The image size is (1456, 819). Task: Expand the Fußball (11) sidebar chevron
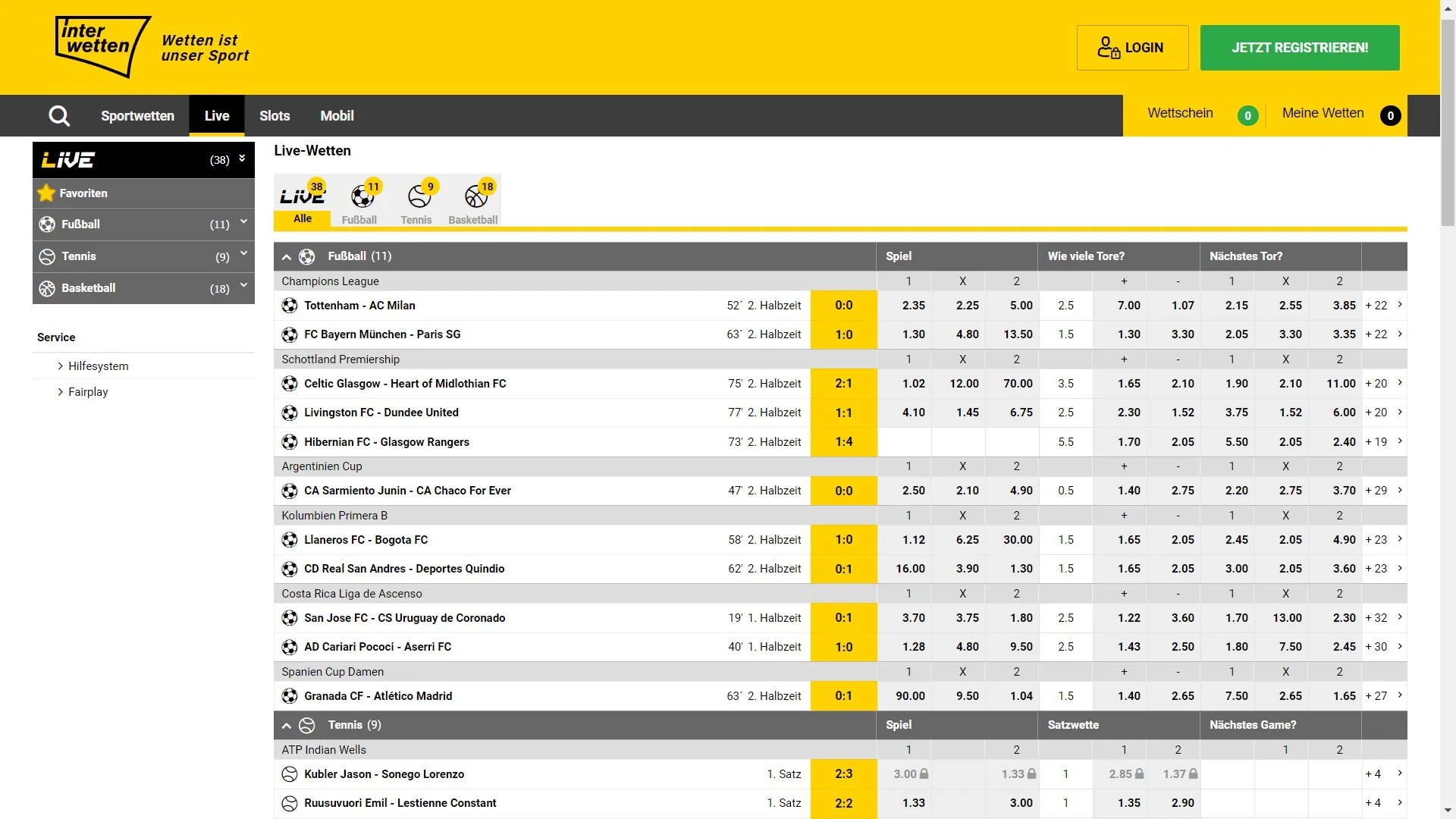(x=243, y=222)
